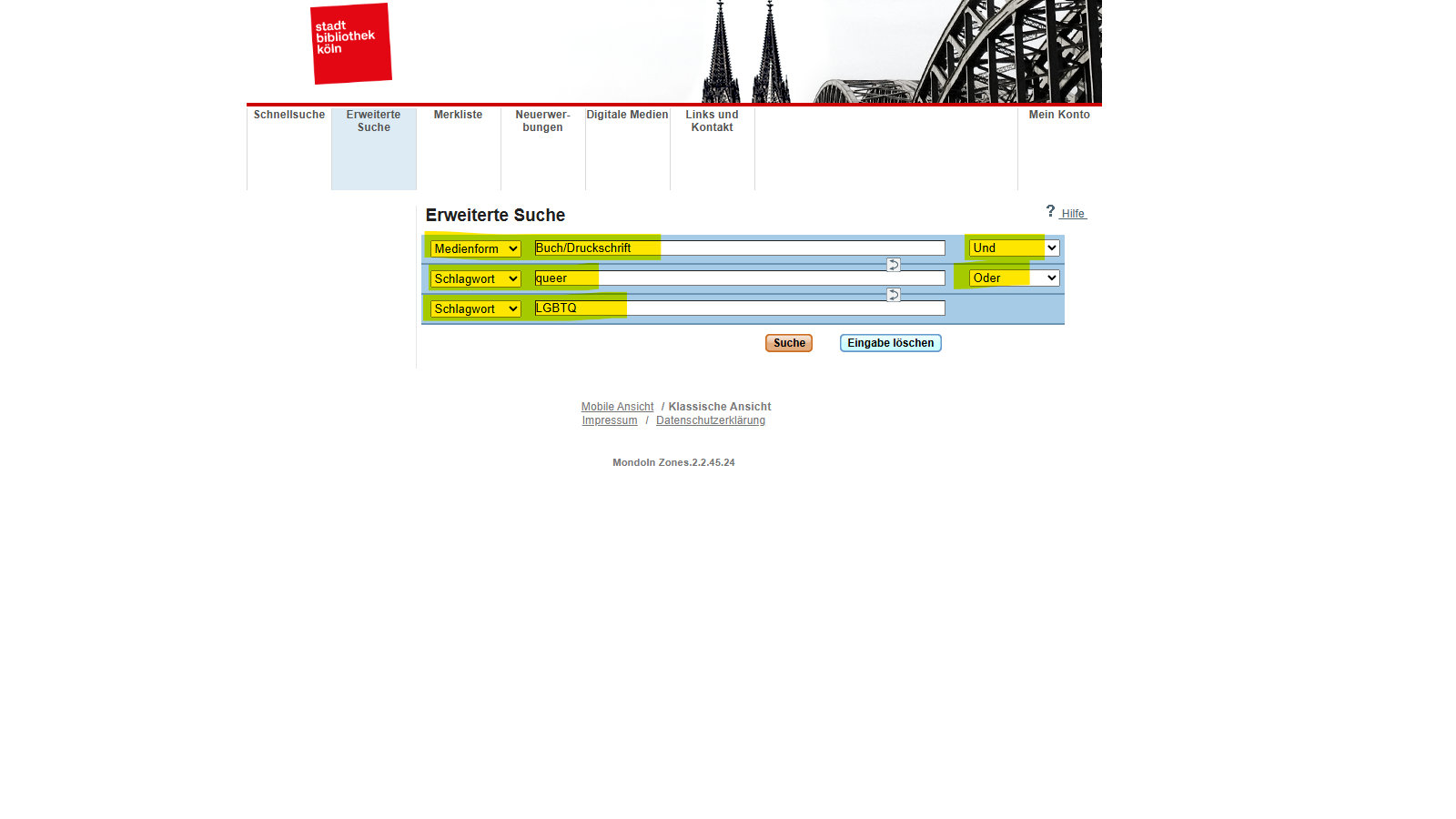The height and width of the screenshot is (819, 1456).
Task: Click the question mark icon beside Hilfe
Action: click(x=1050, y=211)
